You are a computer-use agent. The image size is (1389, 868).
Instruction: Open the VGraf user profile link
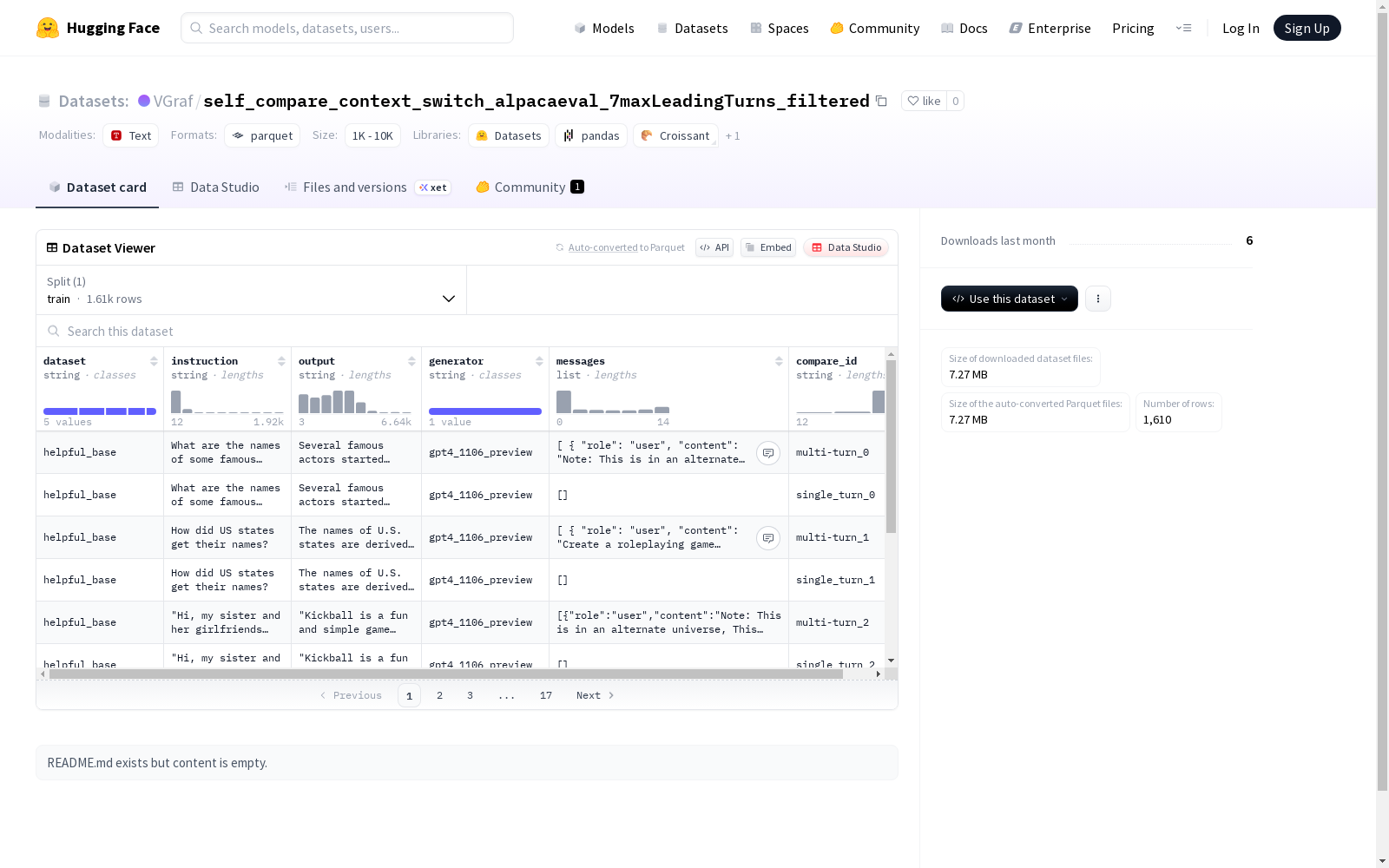coord(173,101)
